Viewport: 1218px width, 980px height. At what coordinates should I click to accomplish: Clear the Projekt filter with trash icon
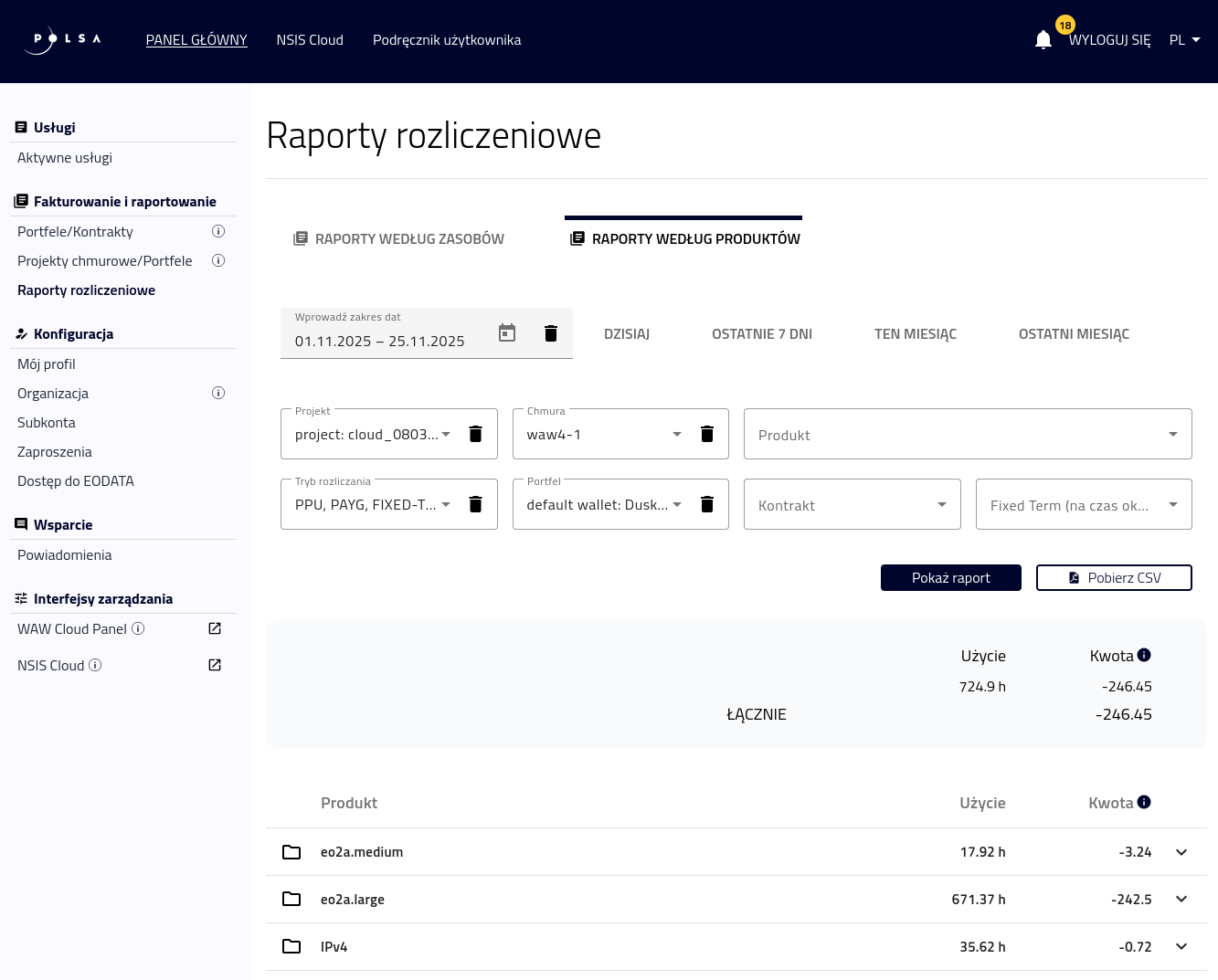[x=475, y=434]
